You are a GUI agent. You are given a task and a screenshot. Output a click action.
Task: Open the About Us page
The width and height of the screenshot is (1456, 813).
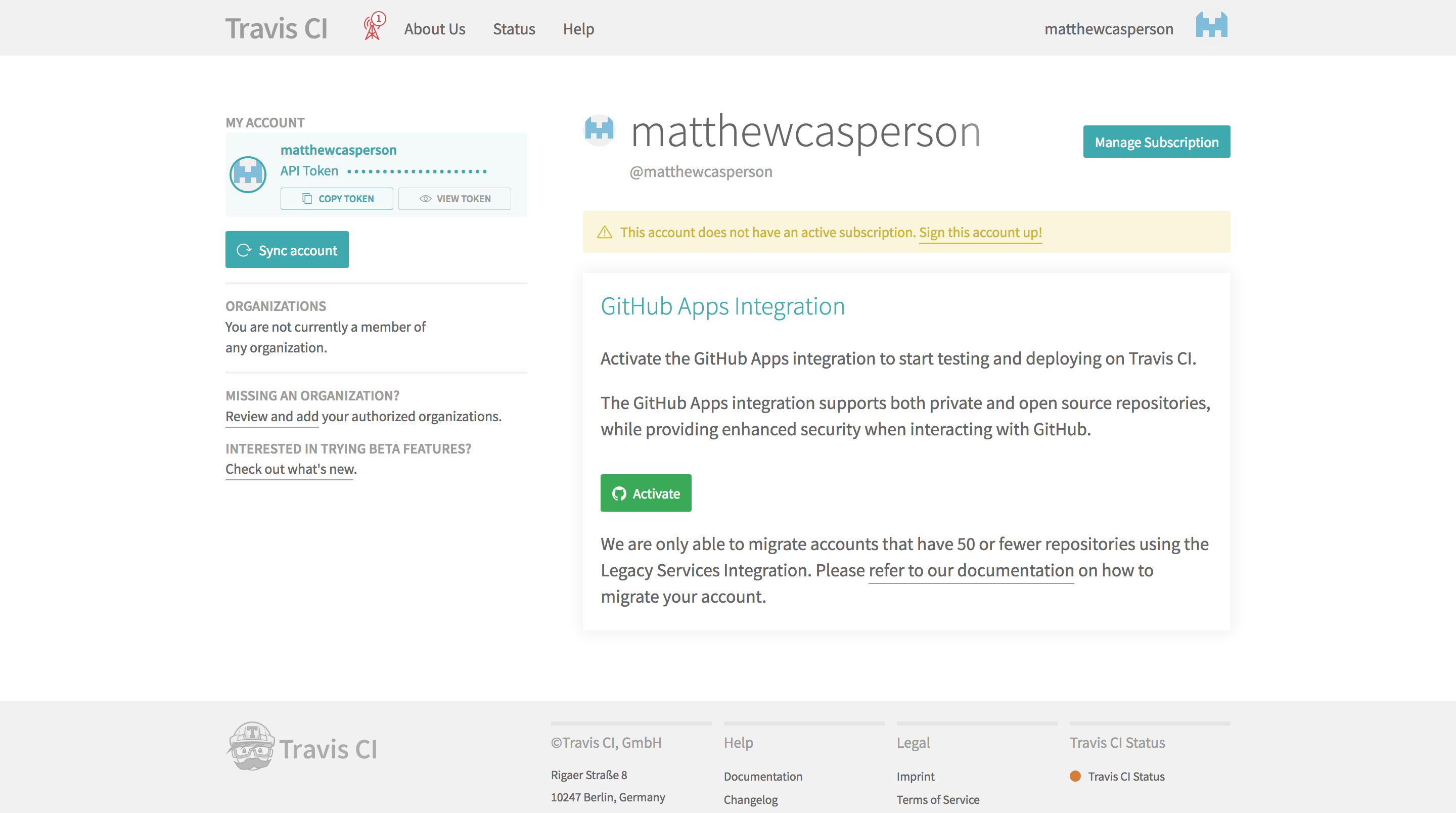coord(435,29)
